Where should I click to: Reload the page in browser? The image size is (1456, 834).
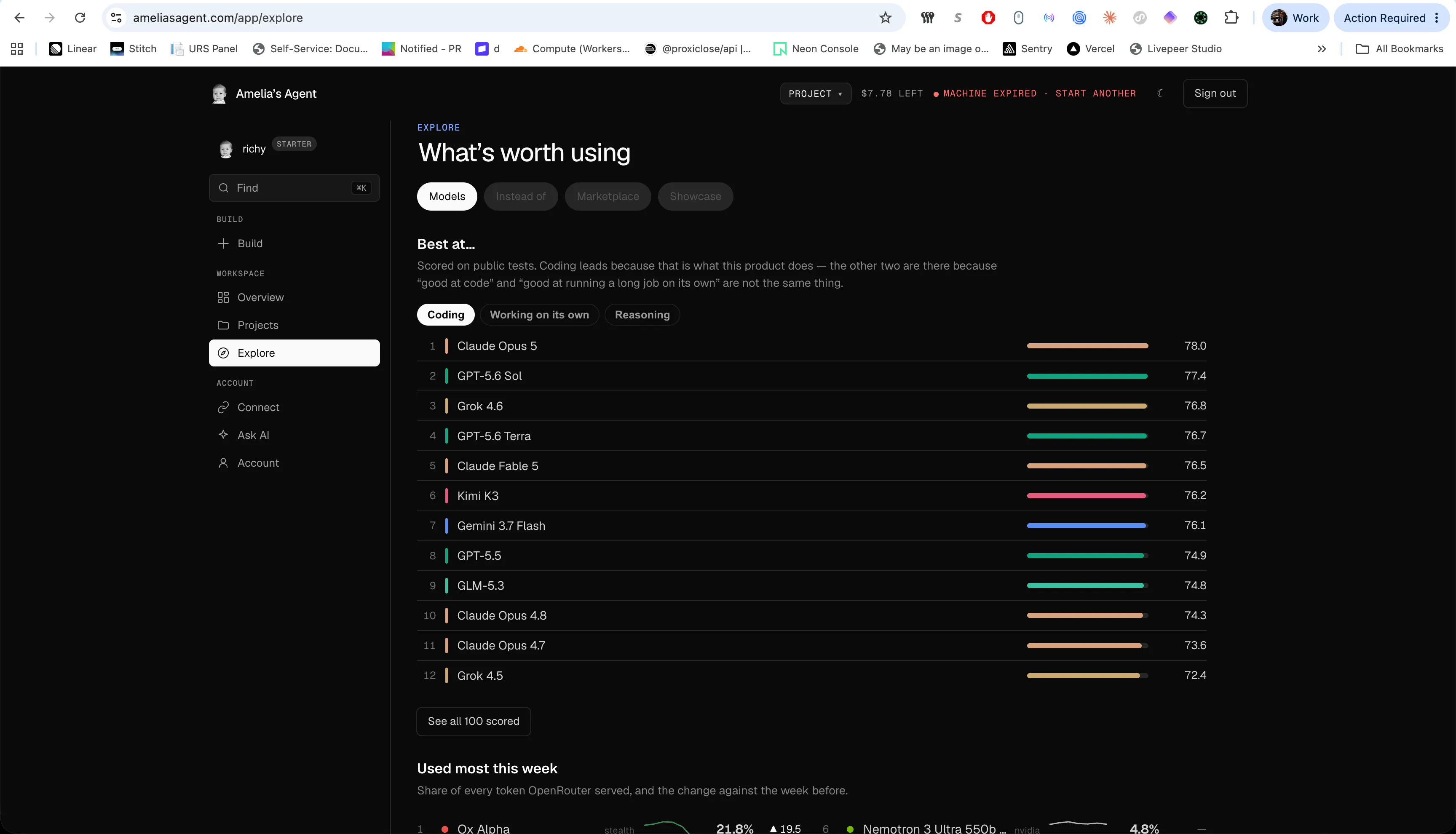click(x=80, y=18)
